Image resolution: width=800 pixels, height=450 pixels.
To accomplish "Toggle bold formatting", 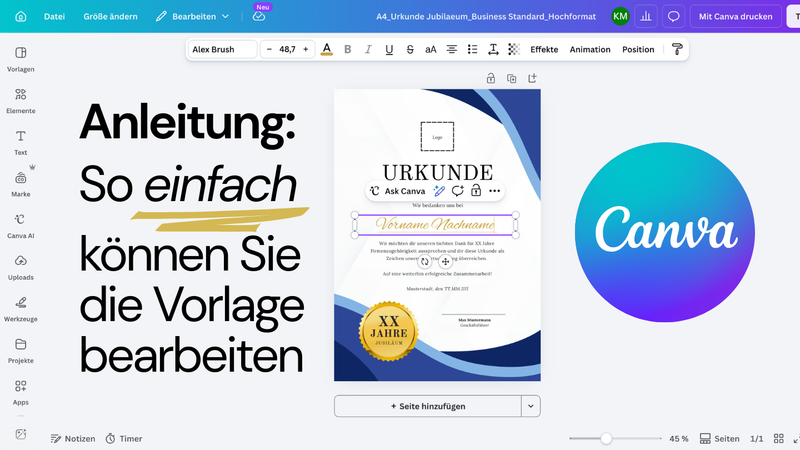I will (347, 49).
